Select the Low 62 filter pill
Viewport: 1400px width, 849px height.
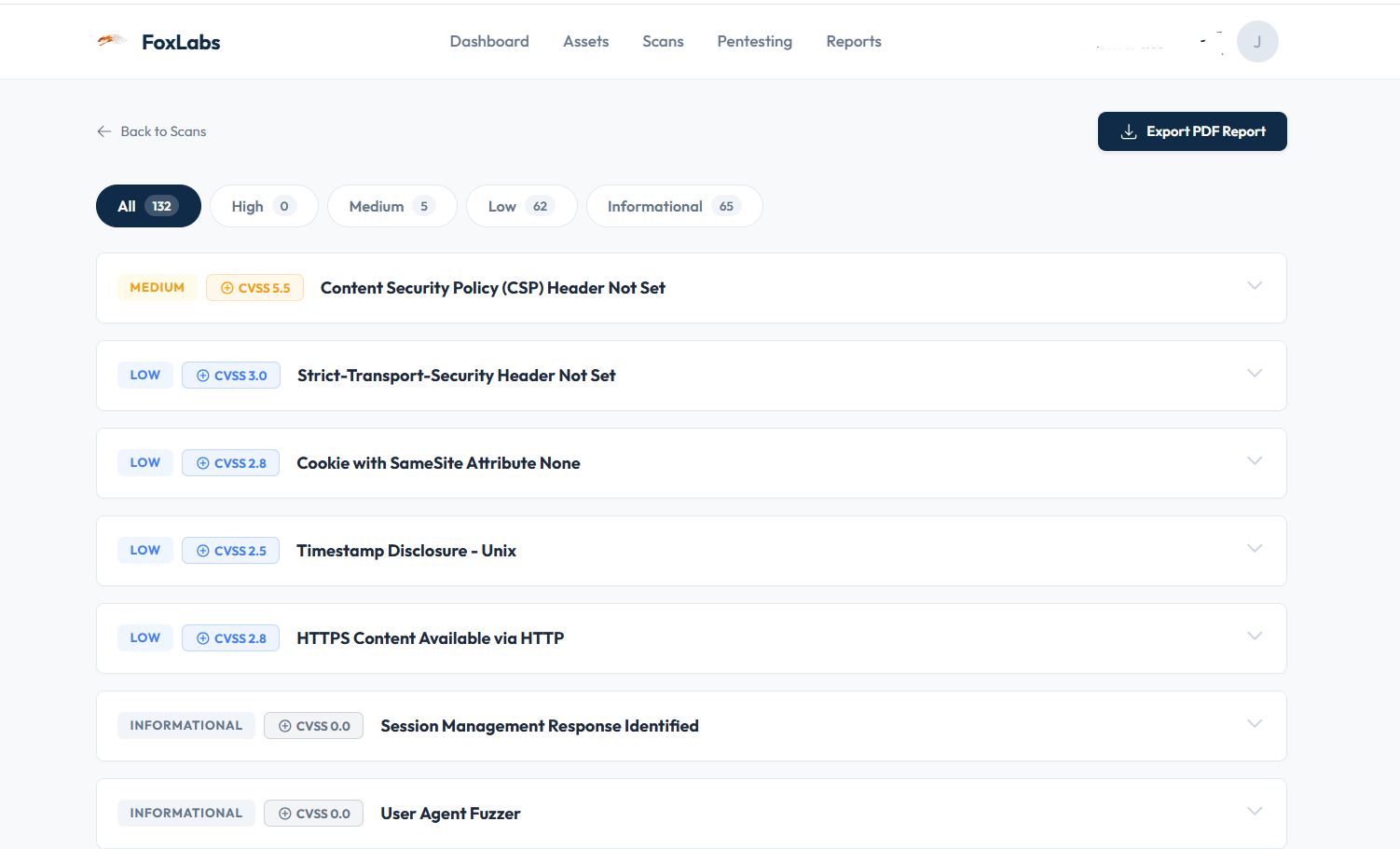521,205
